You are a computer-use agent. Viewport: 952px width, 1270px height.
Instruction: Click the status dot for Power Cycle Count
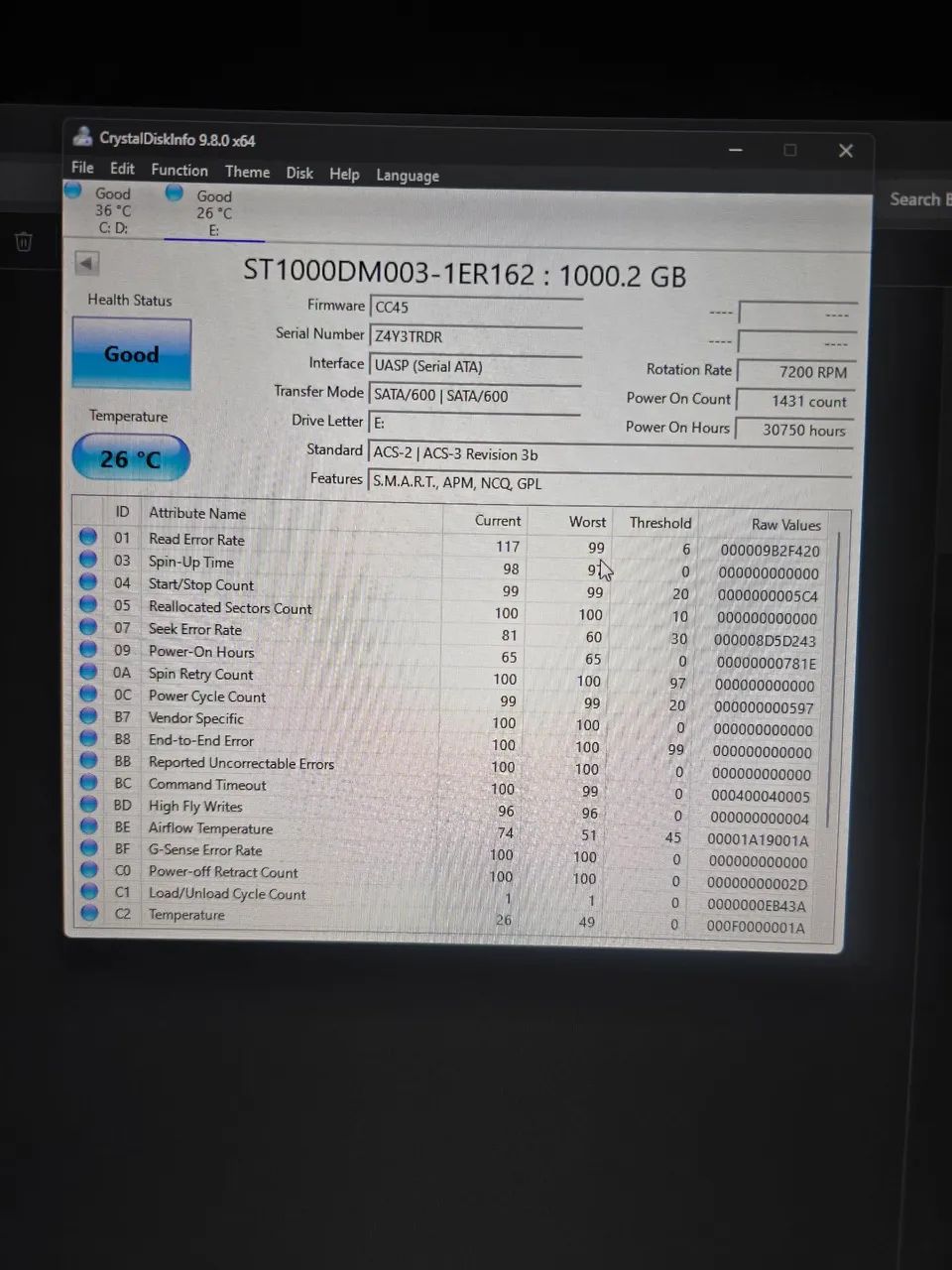pos(88,695)
